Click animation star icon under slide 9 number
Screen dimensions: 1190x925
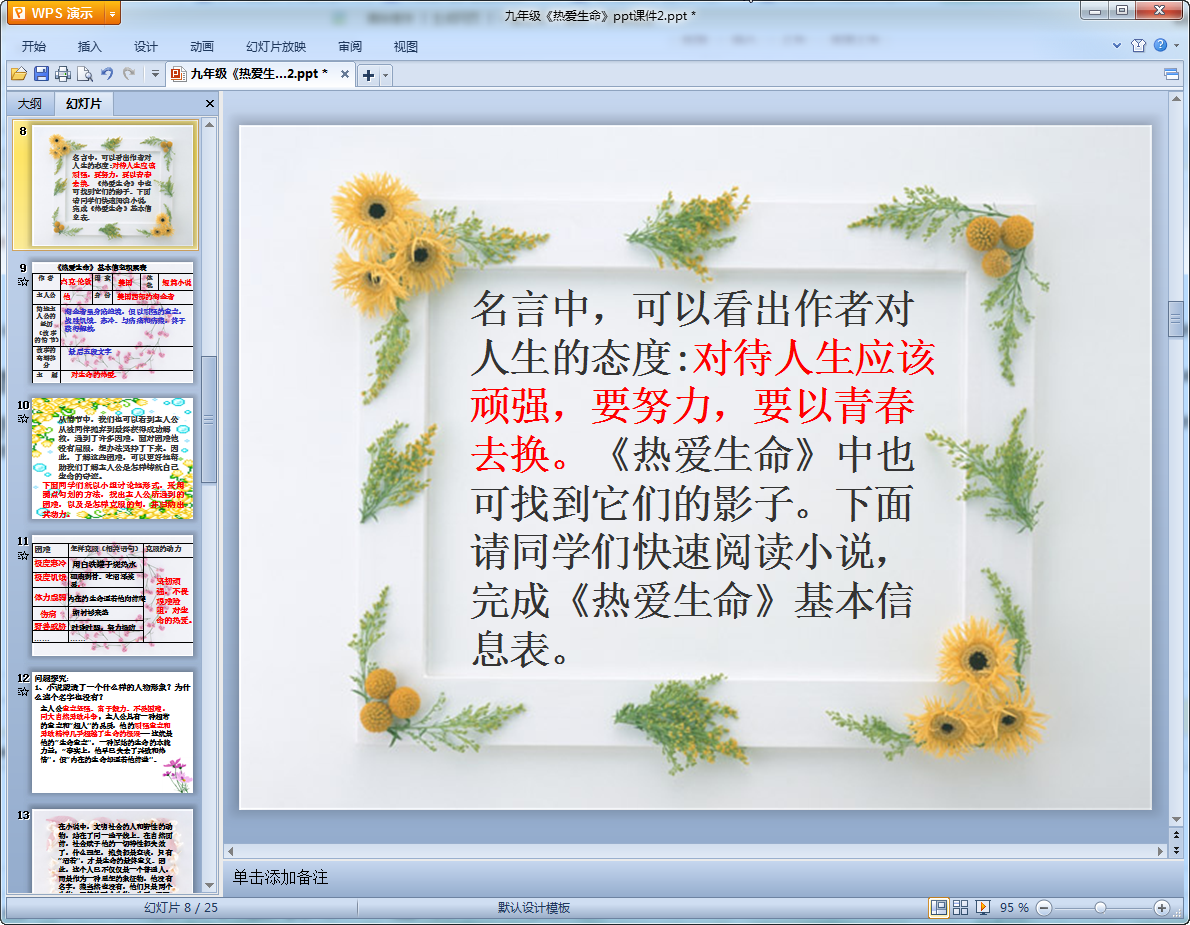[x=23, y=282]
